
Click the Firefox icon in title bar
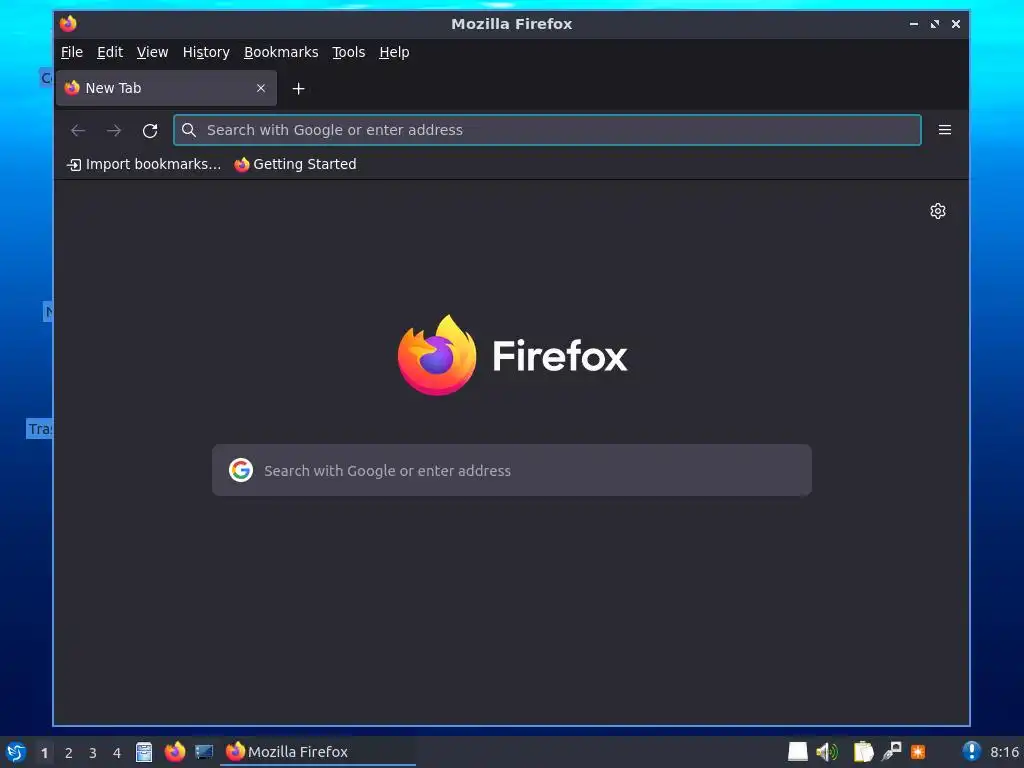[x=68, y=24]
